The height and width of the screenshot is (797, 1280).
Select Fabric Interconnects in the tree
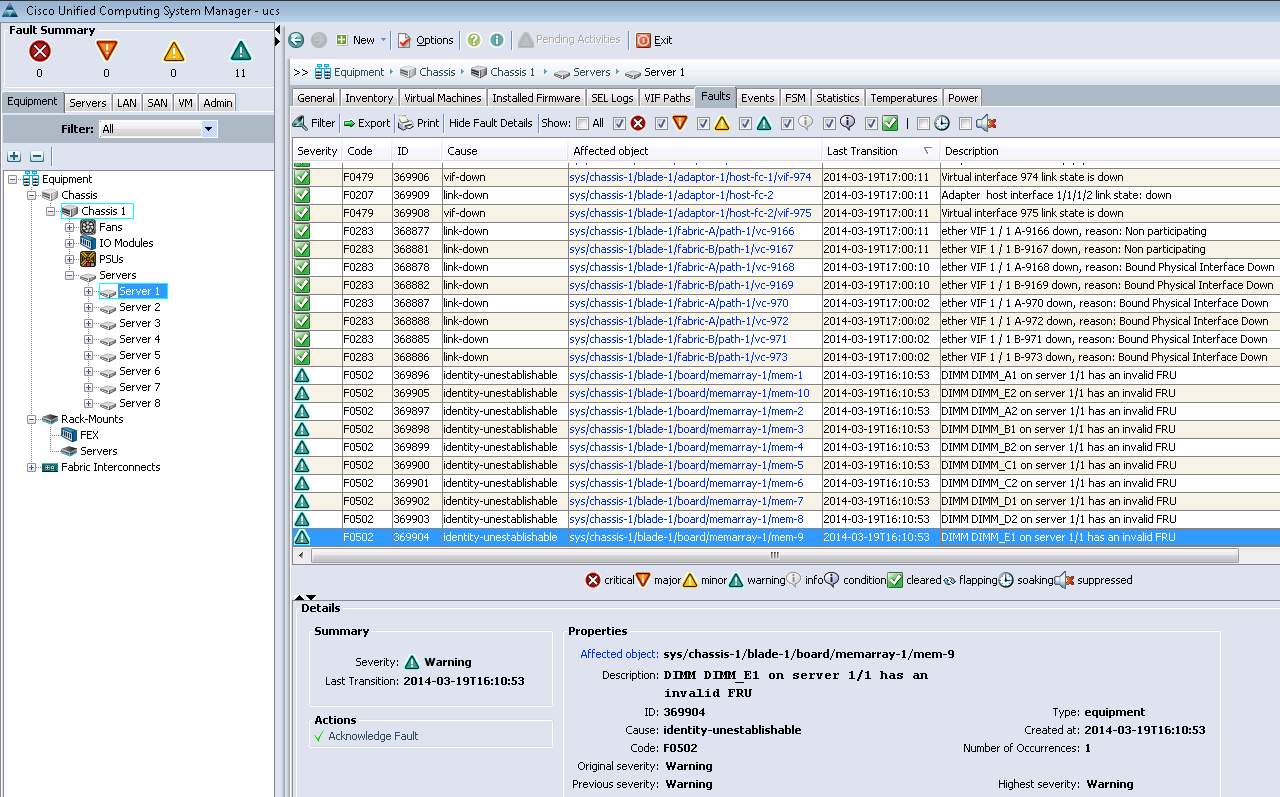[110, 467]
